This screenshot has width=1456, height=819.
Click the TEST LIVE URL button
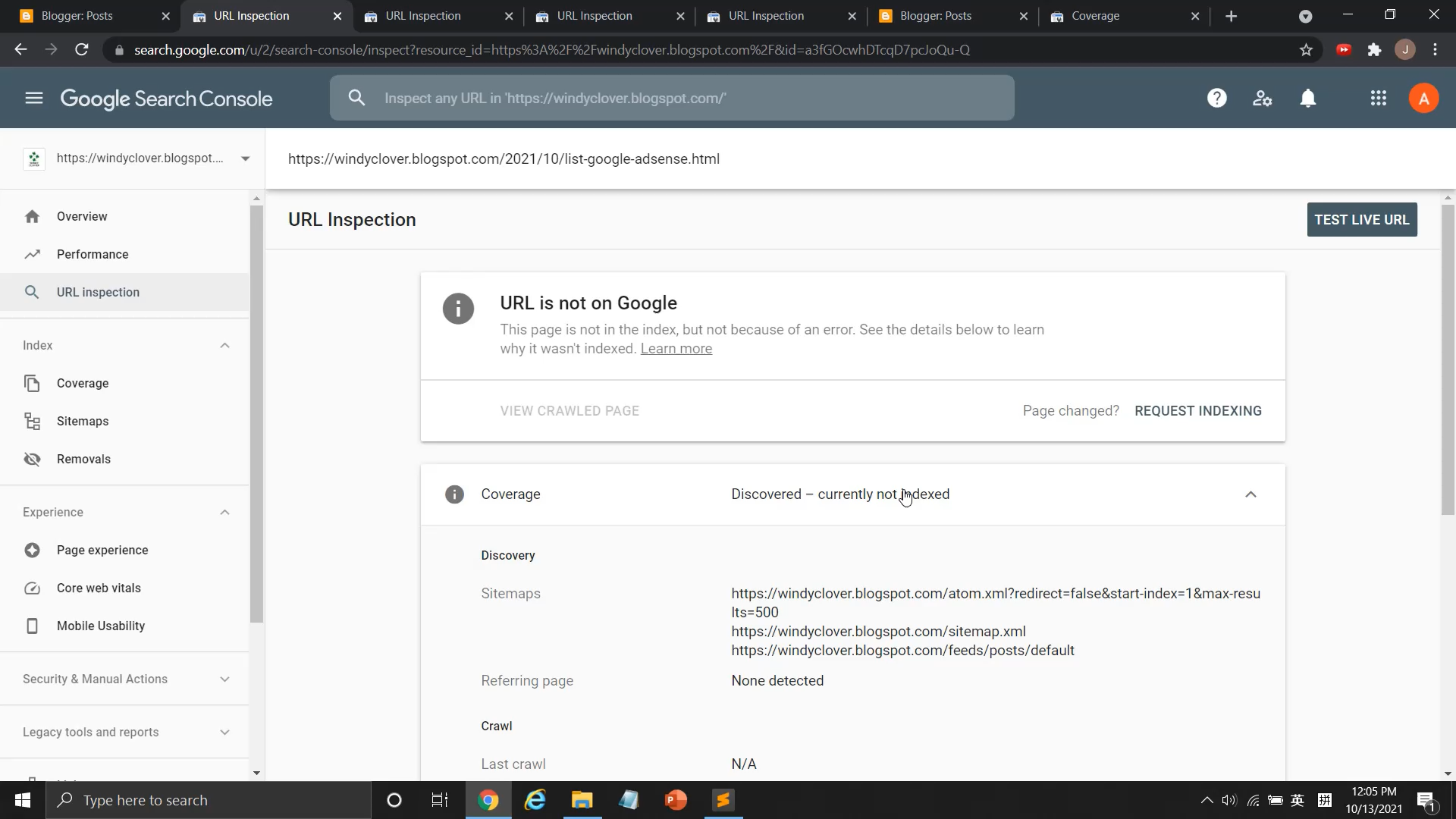(1362, 219)
